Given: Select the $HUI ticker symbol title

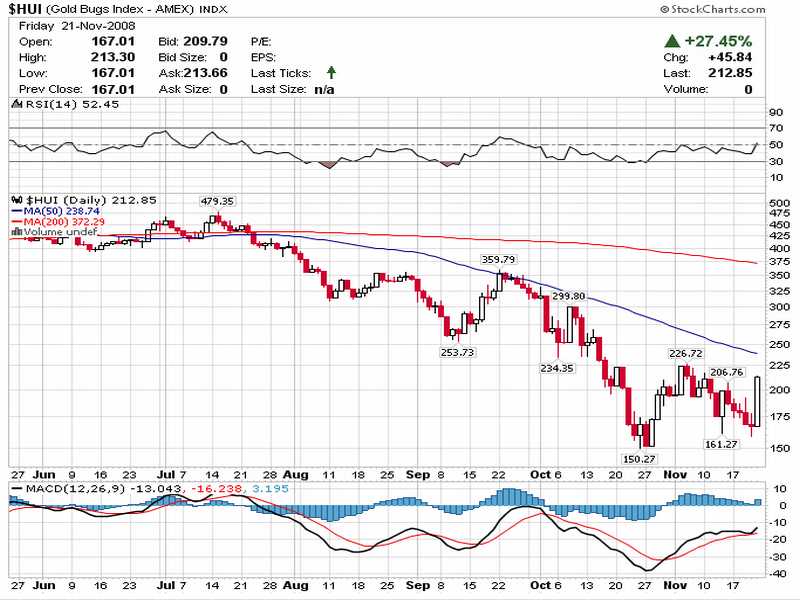Looking at the screenshot, I should (x=25, y=9).
